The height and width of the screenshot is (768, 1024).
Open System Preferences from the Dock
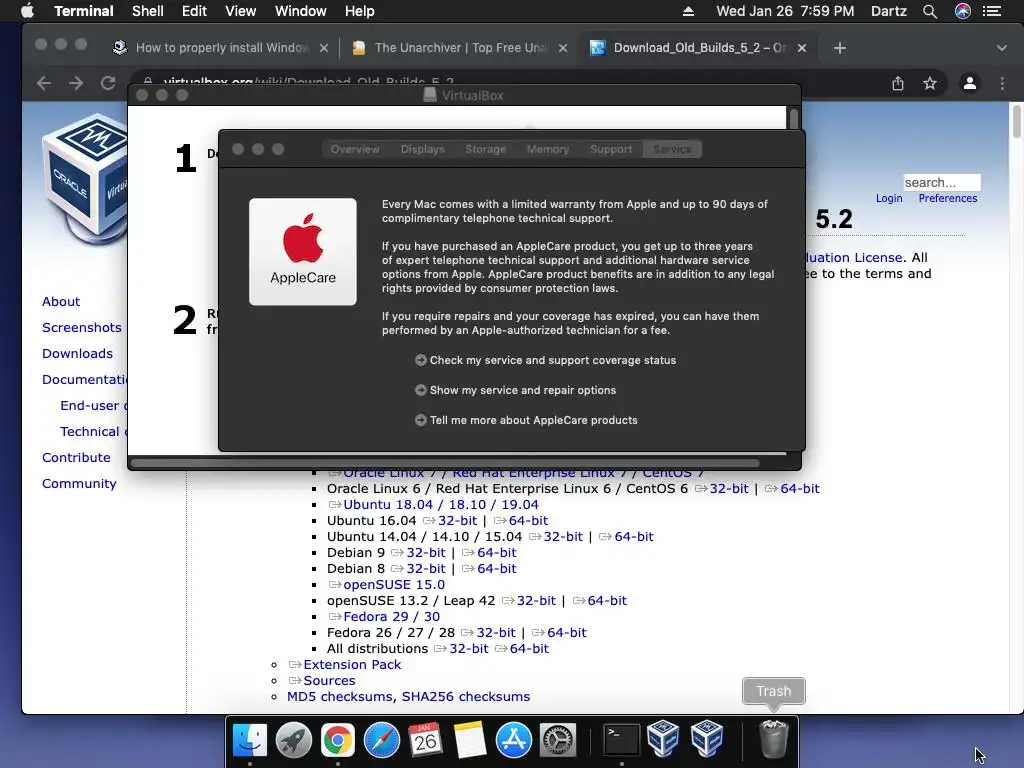[557, 741]
